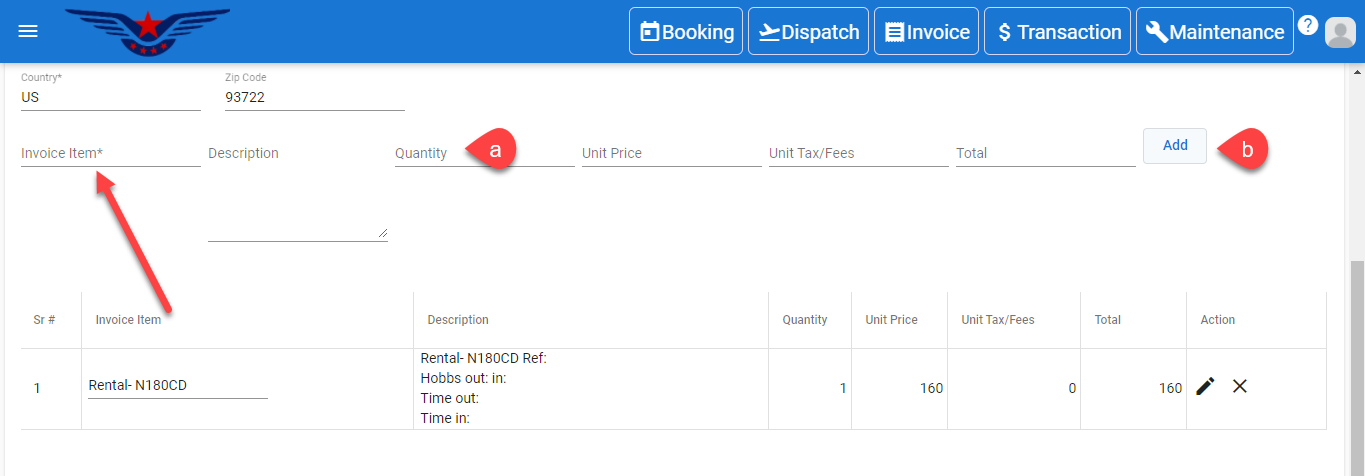
Task: Click the Zip Code field showing 93722
Action: (x=314, y=98)
